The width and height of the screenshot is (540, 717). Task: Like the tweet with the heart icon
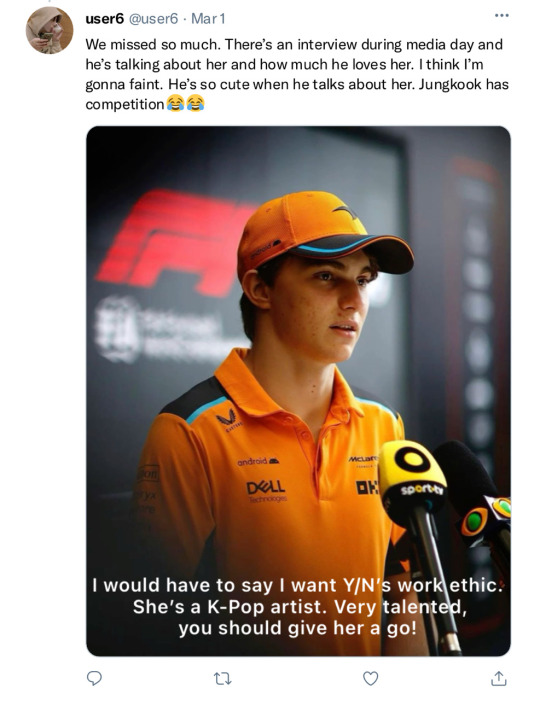[370, 679]
